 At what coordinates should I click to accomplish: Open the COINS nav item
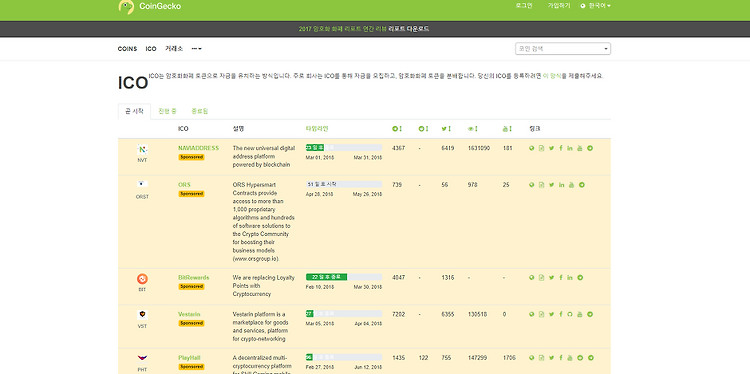pos(127,49)
